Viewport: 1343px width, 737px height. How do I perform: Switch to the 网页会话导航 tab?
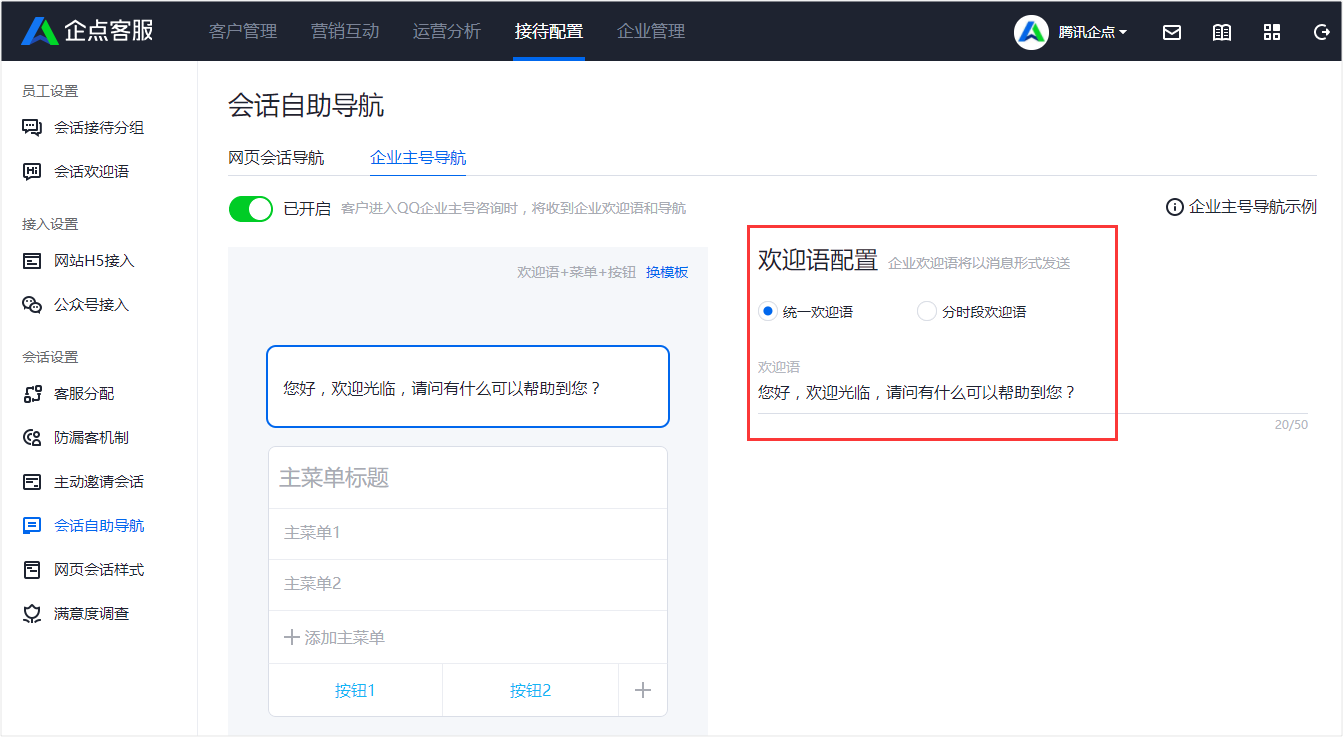pyautogui.click(x=276, y=158)
